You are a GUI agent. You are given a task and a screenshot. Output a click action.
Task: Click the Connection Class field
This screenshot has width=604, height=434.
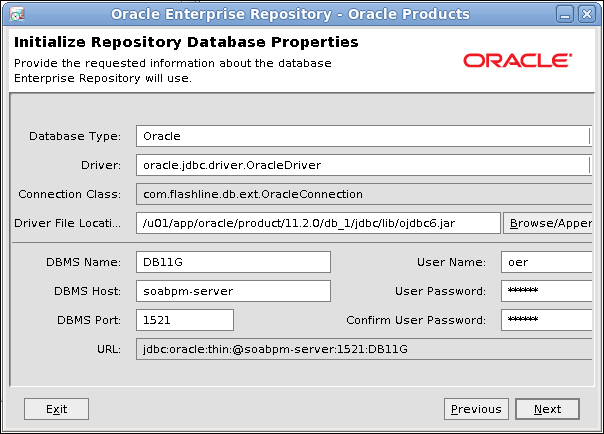click(364, 194)
